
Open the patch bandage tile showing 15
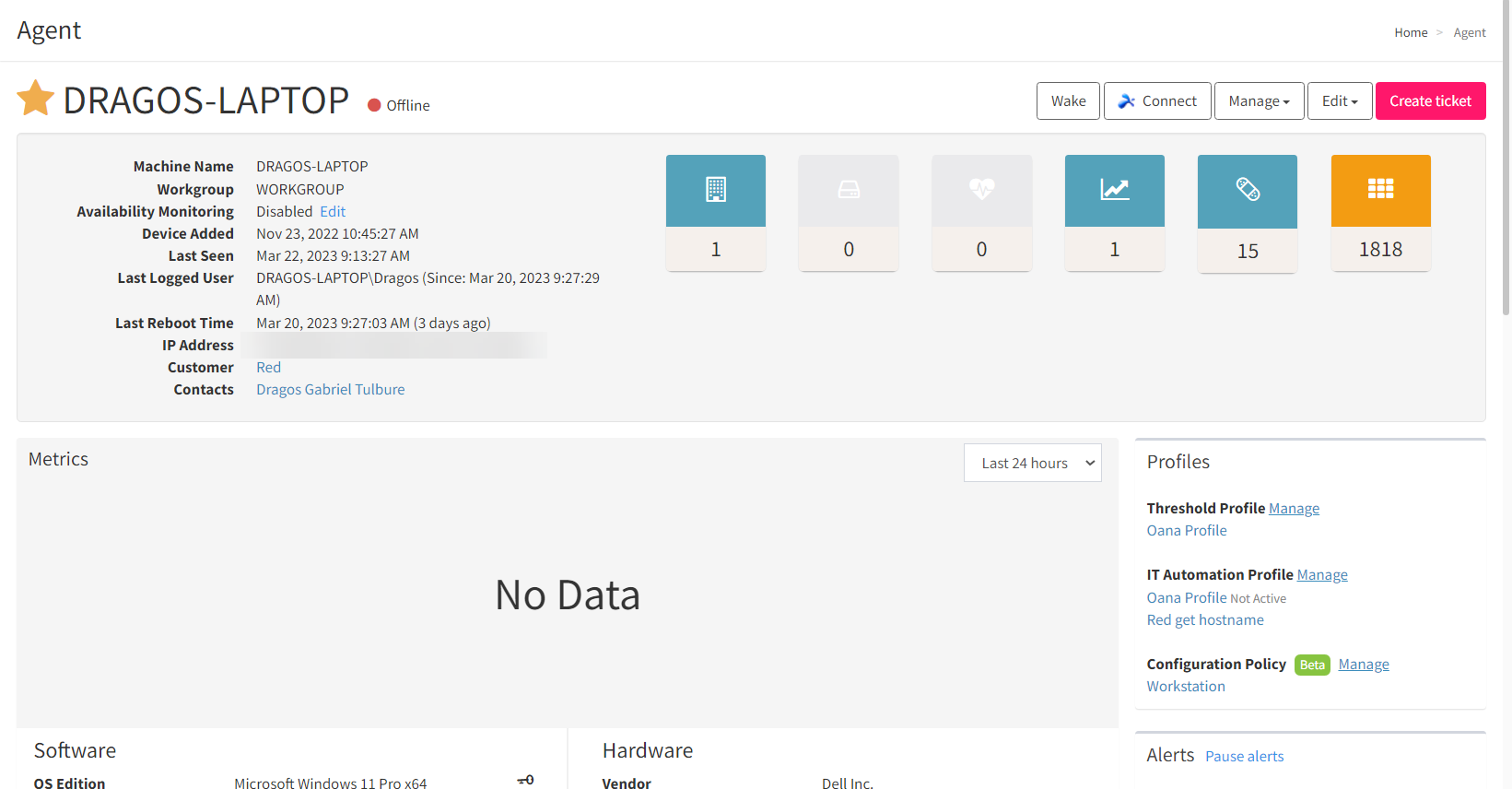[x=1248, y=214]
